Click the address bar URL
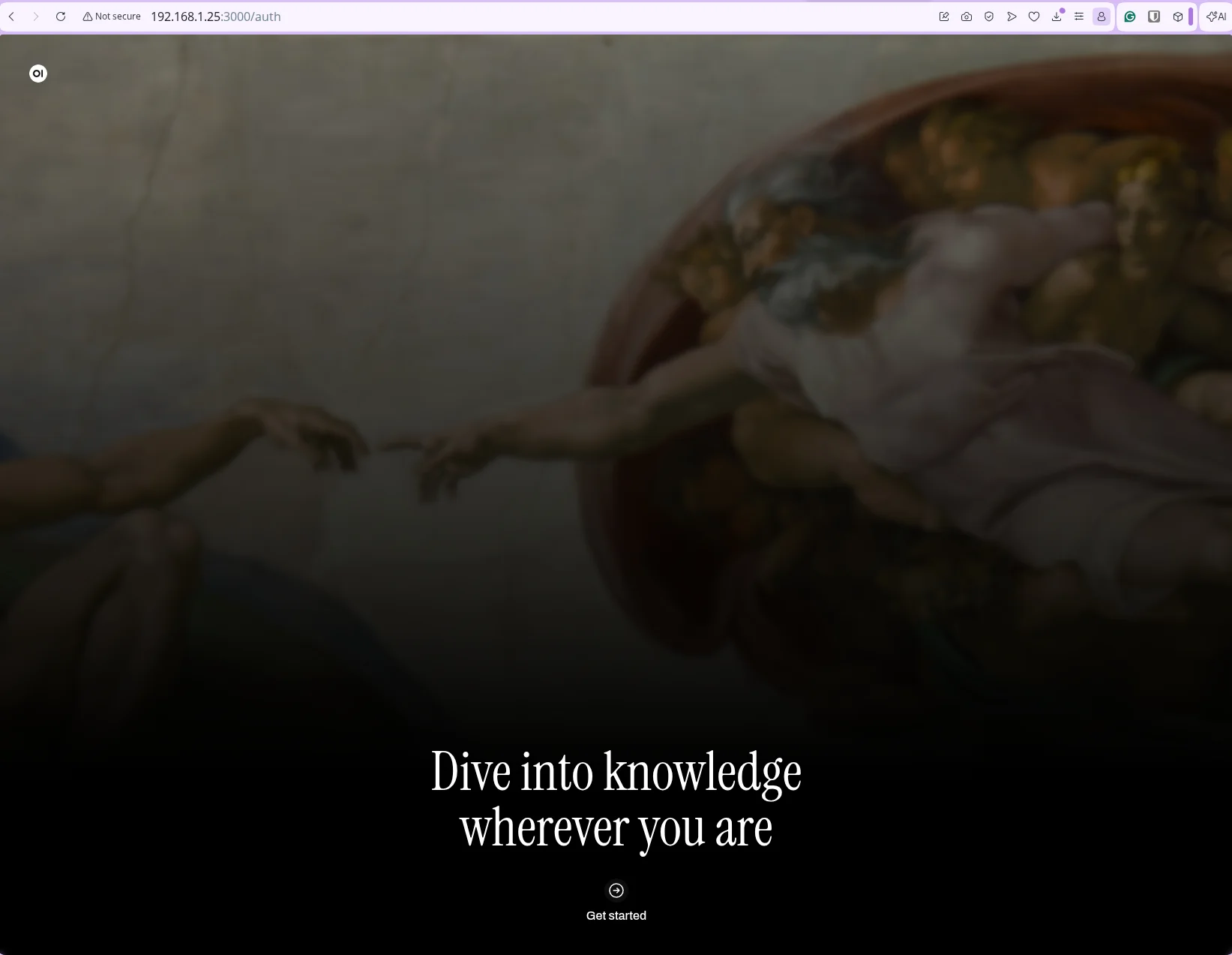Screen dimensions: 1232x955 click(216, 17)
